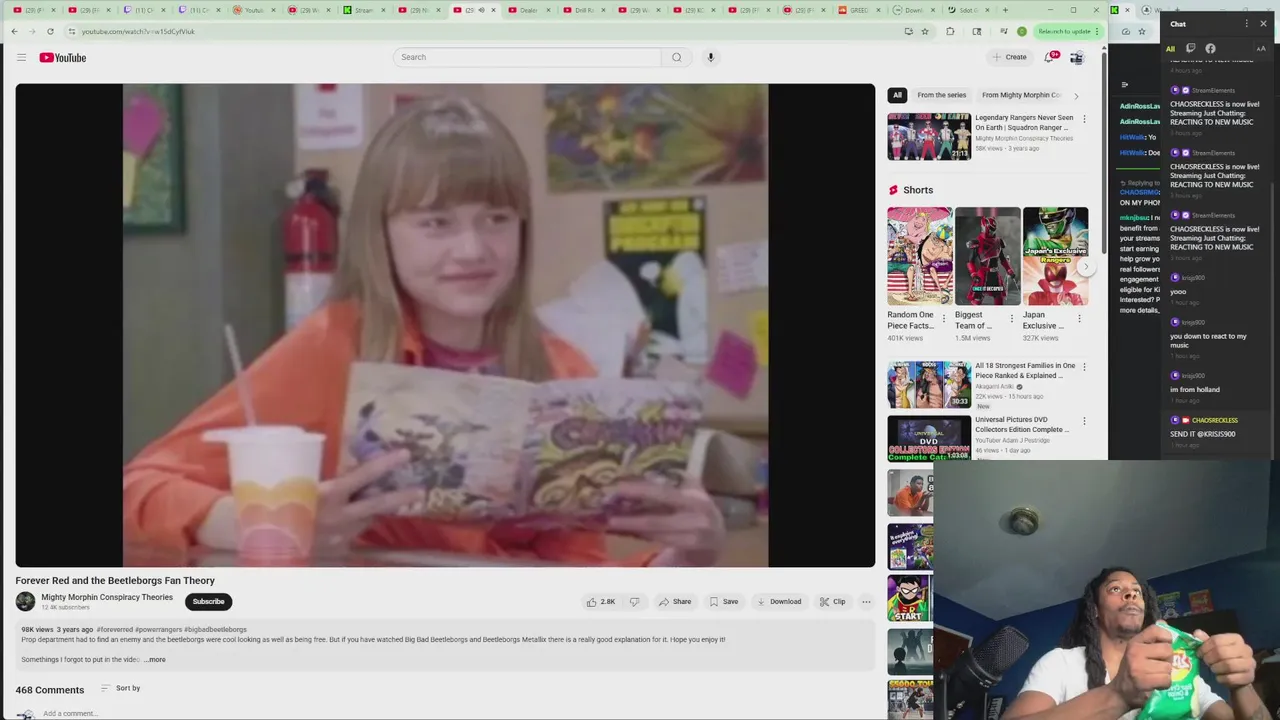Image resolution: width=1280 pixels, height=720 pixels.
Task: Click the magnifier search button
Action: [676, 57]
